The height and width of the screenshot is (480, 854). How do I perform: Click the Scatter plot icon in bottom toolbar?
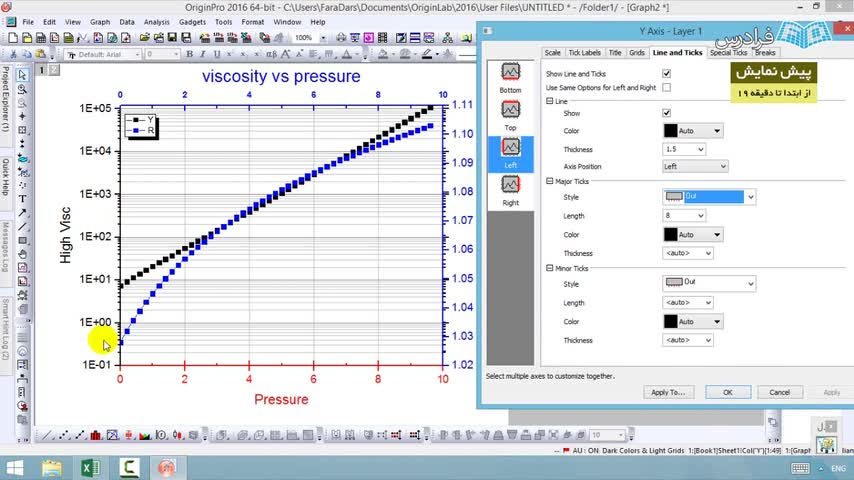pyautogui.click(x=63, y=435)
